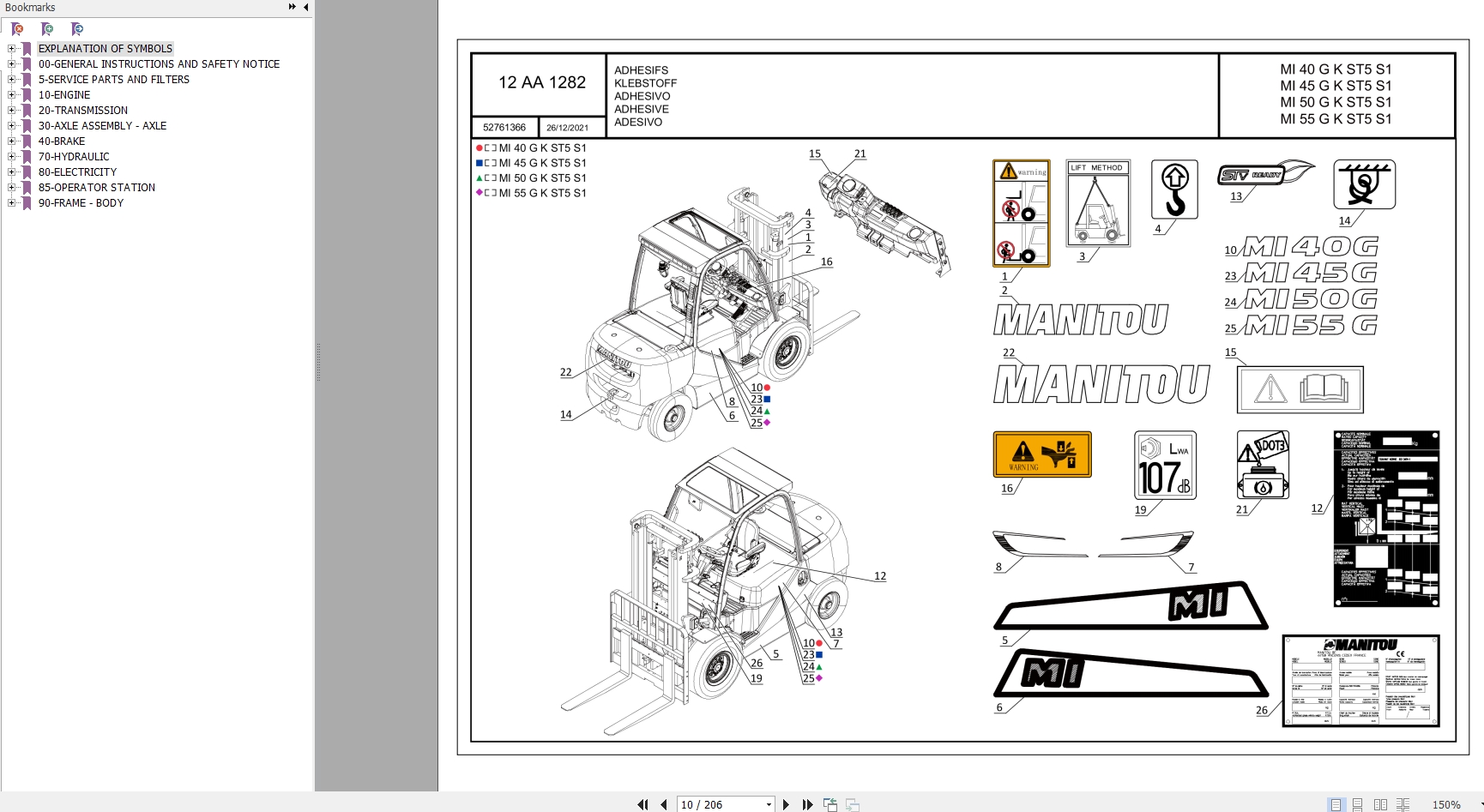Open the 00-GENERAL INSTRUCTIONS AND SAFETY NOTICE bookmark
Viewport: 1484px width, 812px height.
159,64
